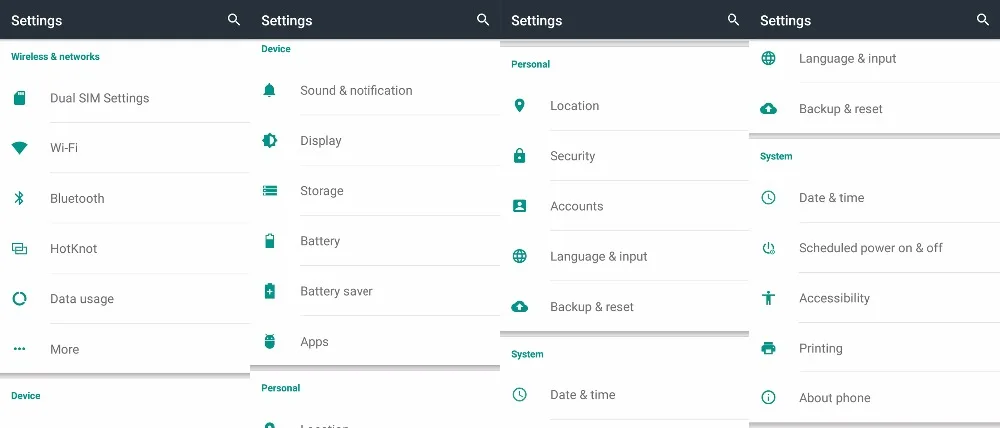The width and height of the screenshot is (1000, 428).
Task: Open Location under Personal section
Action: coord(625,106)
